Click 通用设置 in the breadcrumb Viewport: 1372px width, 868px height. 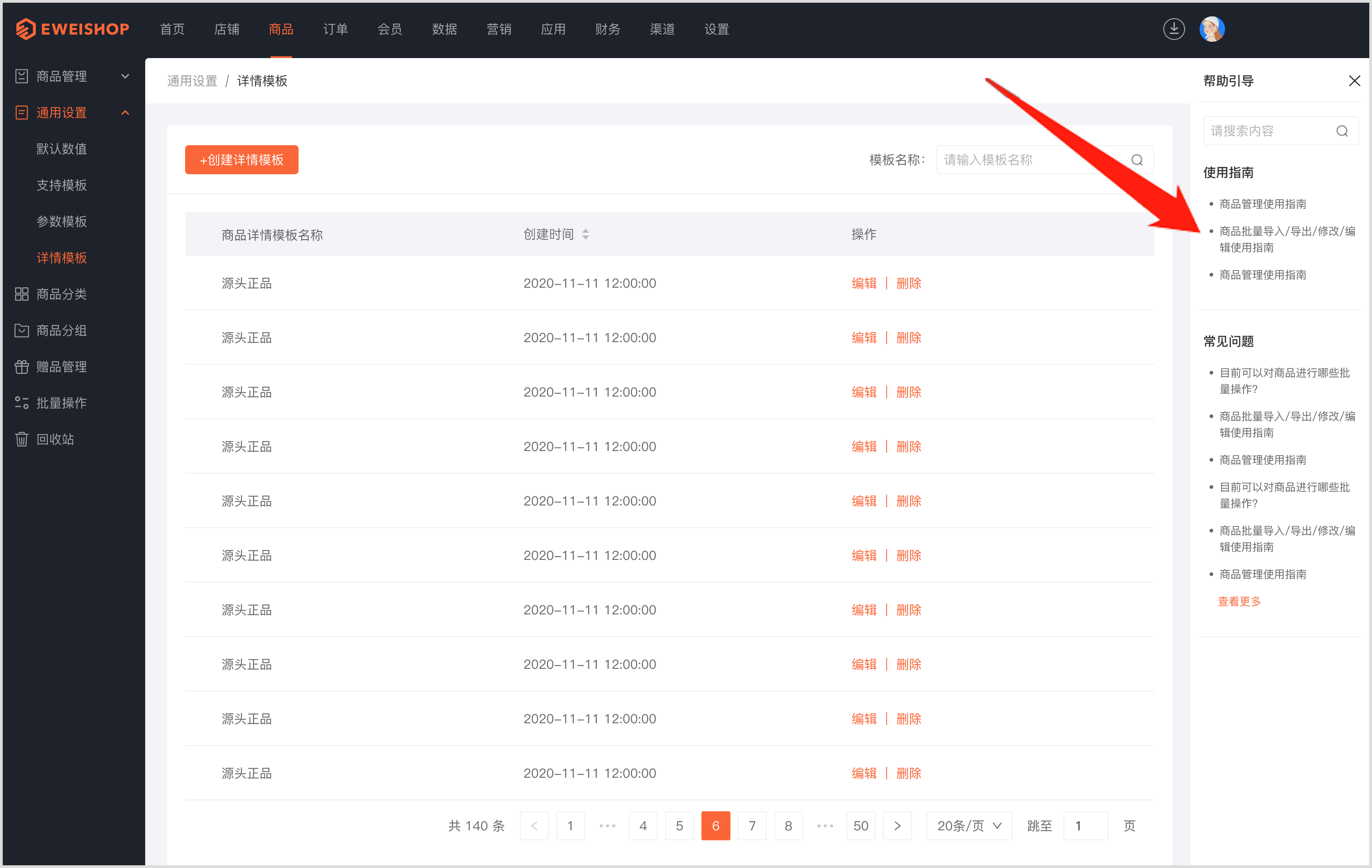click(x=192, y=81)
